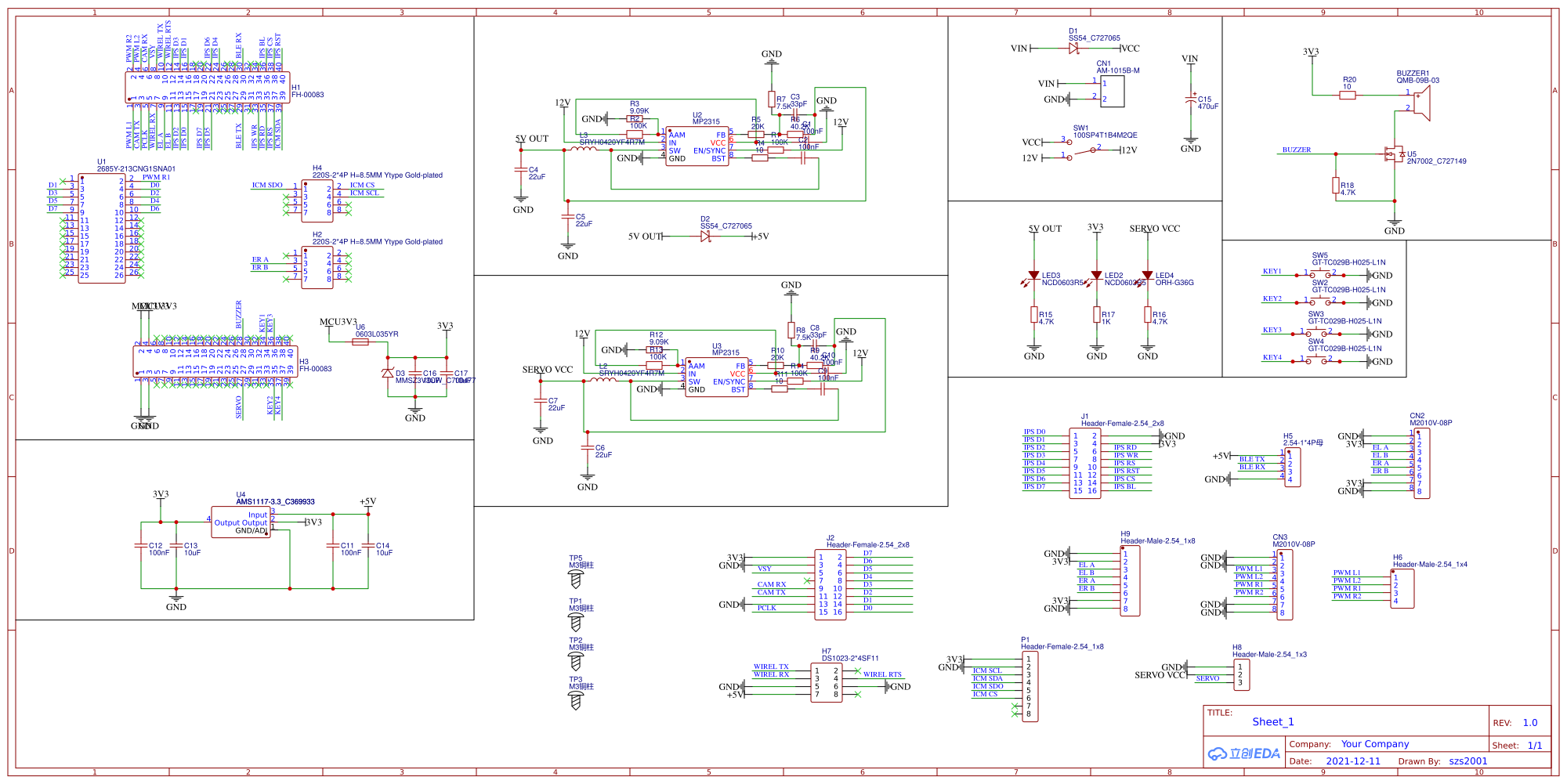The image size is (1567, 784).
Task: Click the TP5 M3 standoff symbol
Action: pos(576,579)
